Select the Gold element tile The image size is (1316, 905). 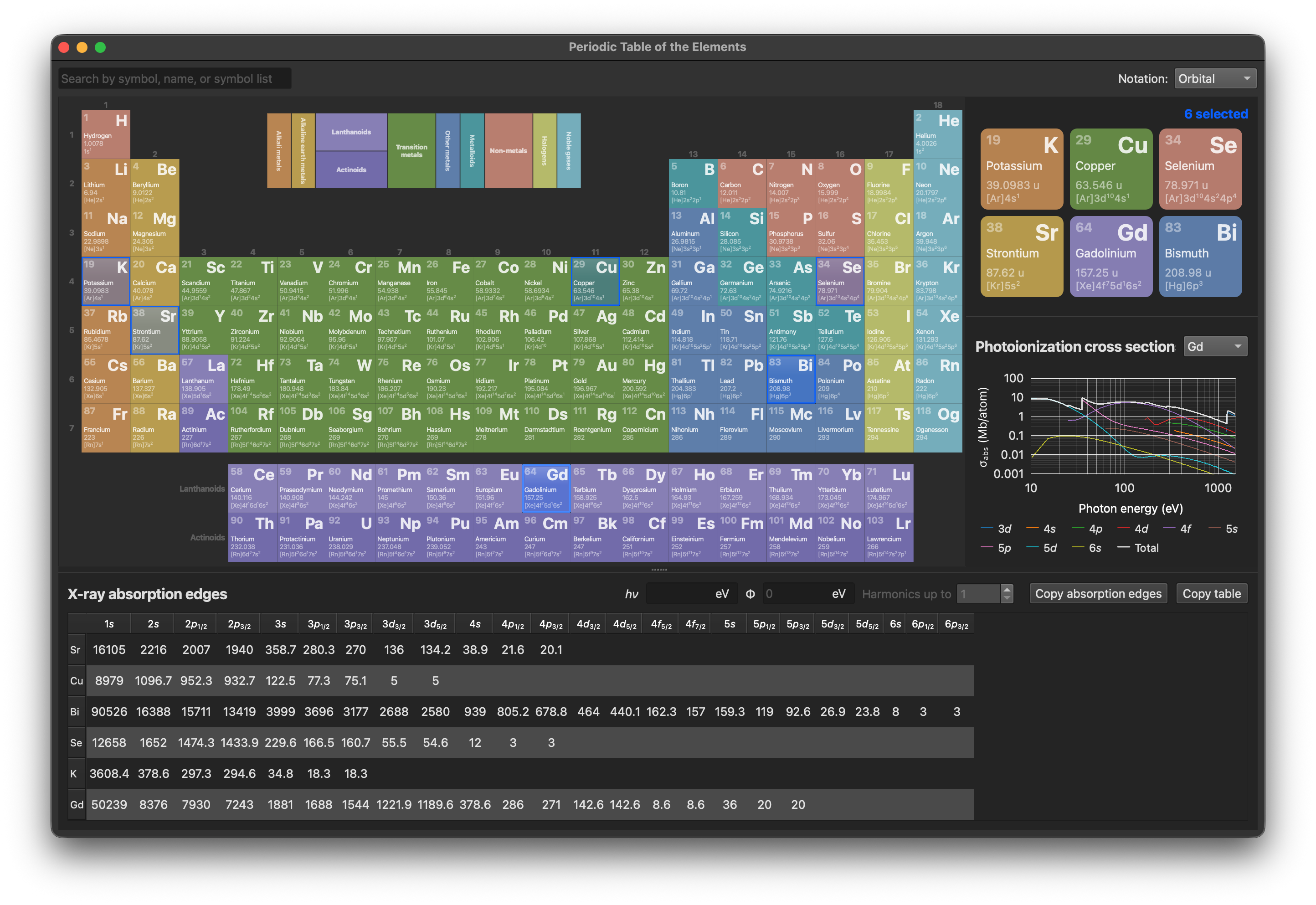coord(596,379)
